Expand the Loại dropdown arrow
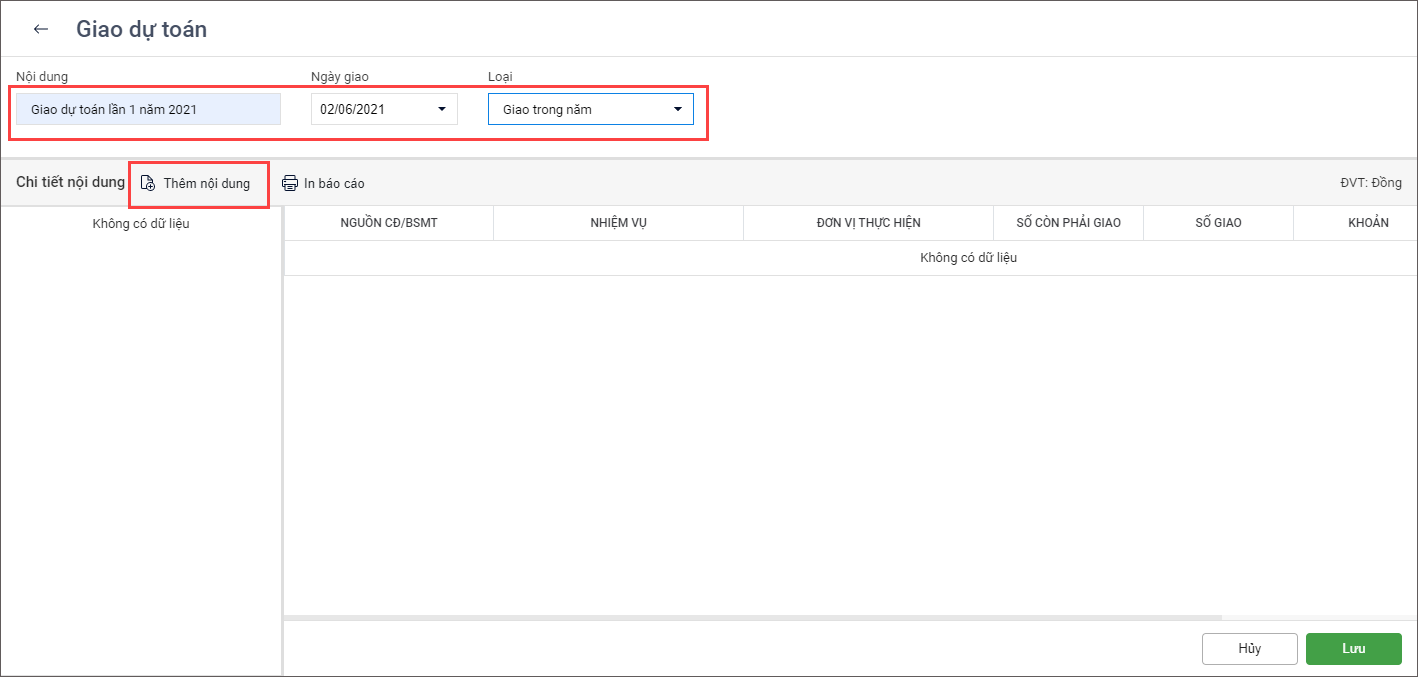1418x677 pixels. (x=677, y=109)
